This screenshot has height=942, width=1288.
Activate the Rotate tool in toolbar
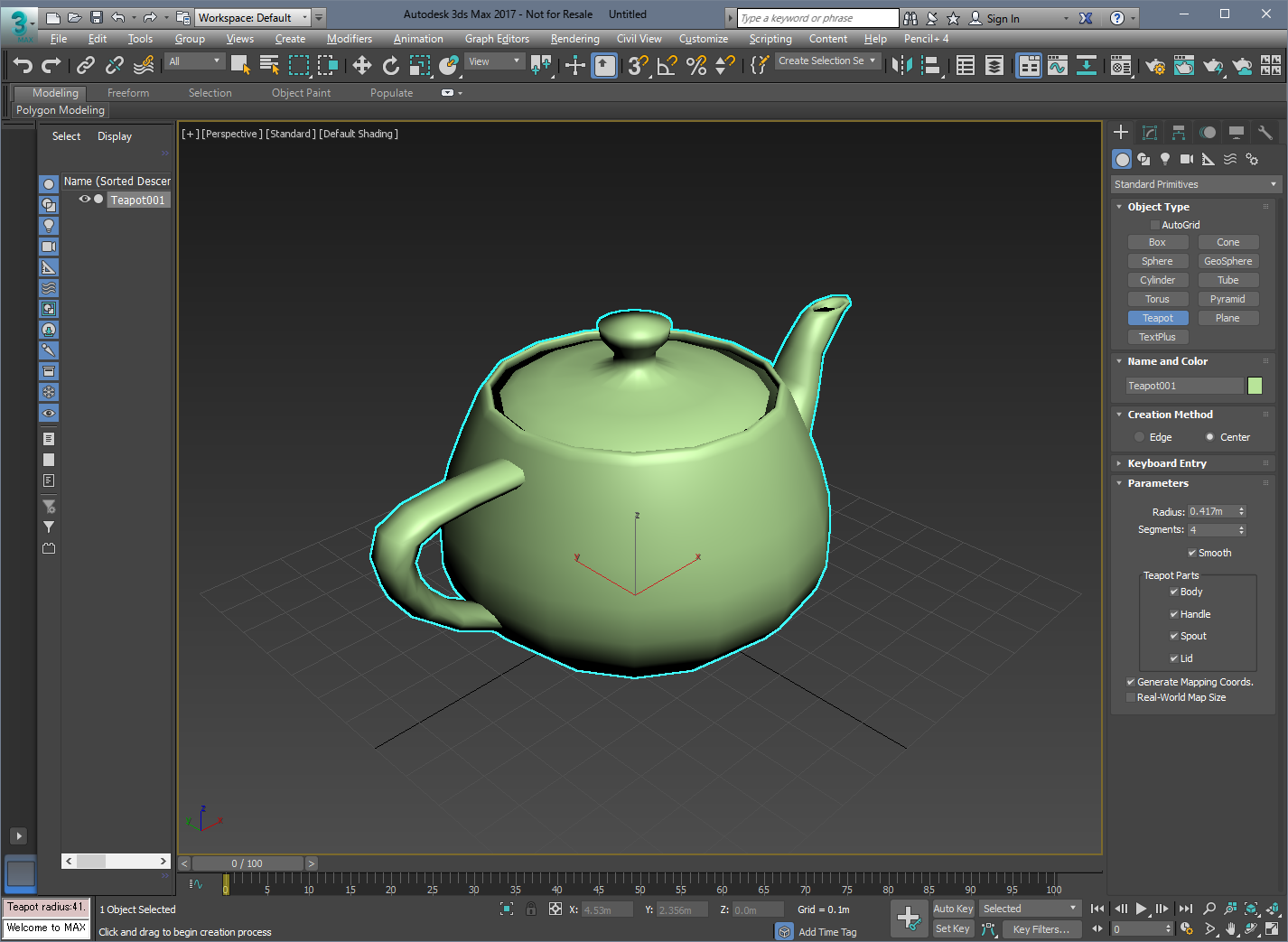(x=390, y=65)
